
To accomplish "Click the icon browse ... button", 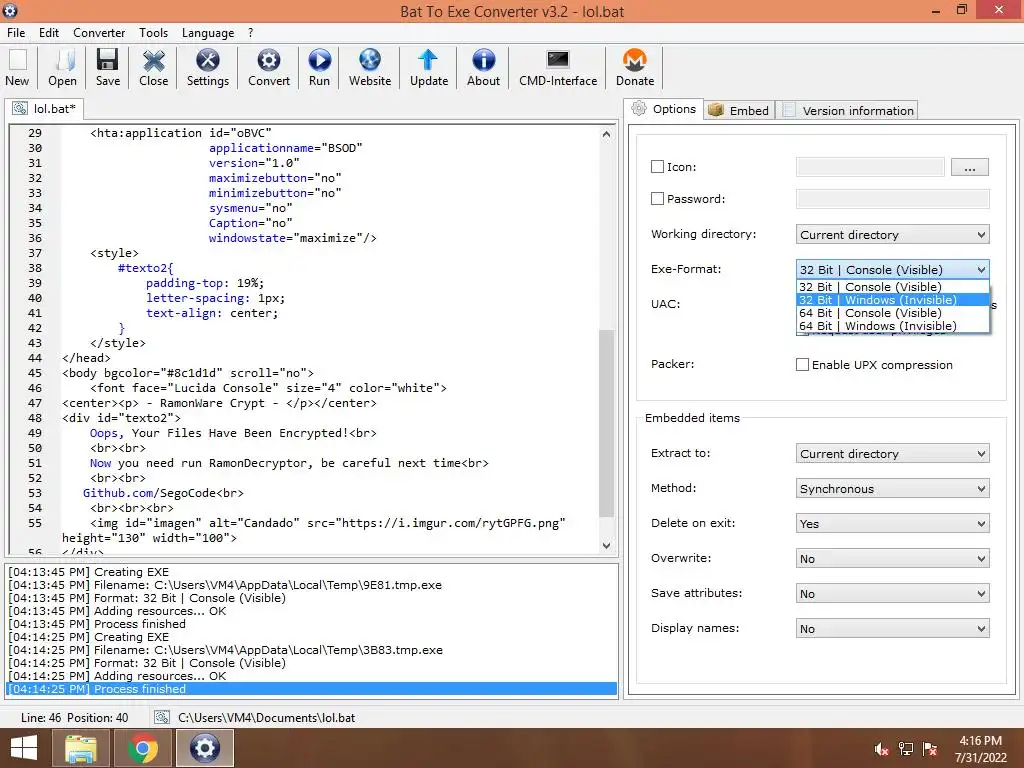I will pos(970,167).
